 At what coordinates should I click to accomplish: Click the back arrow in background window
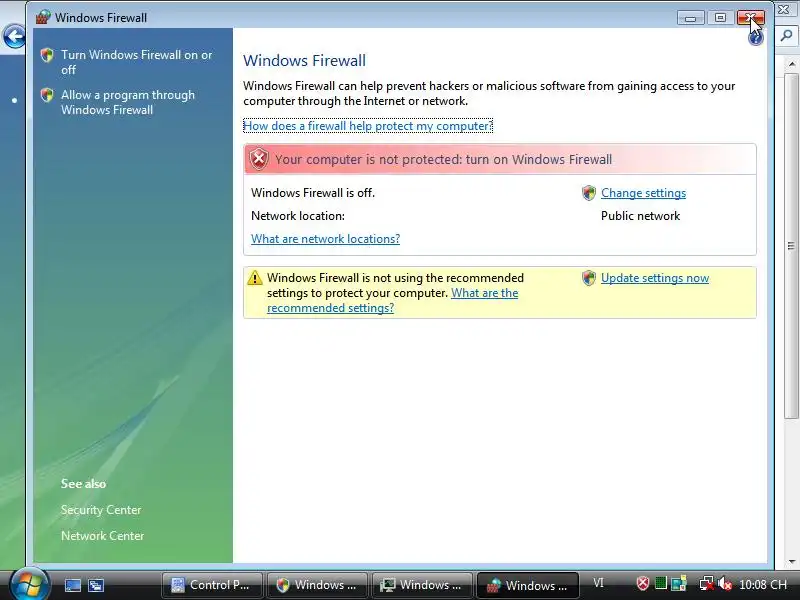coord(14,37)
